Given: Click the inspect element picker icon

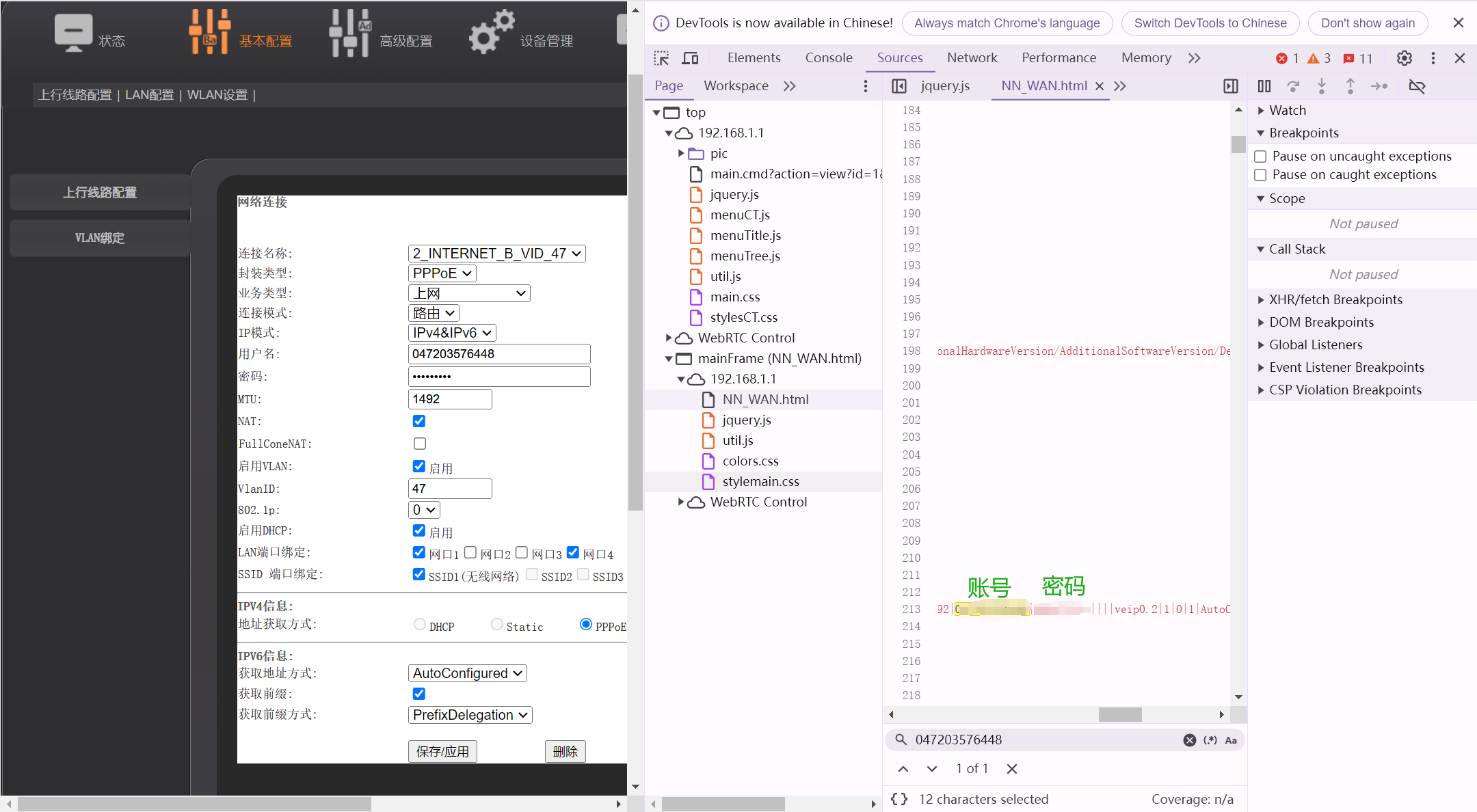Looking at the screenshot, I should [661, 58].
